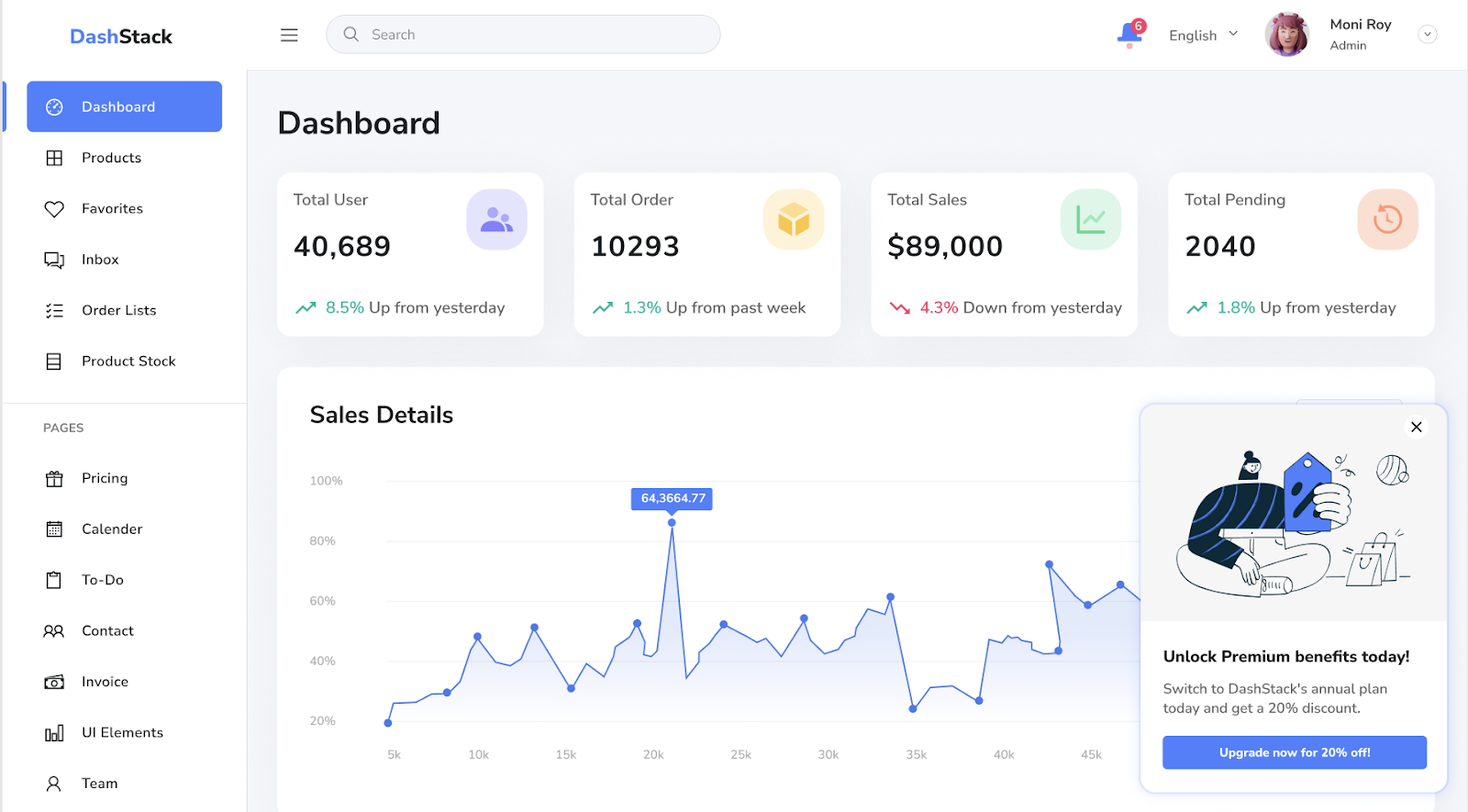Click the notification bell icon
Image resolution: width=1468 pixels, height=812 pixels.
[1129, 35]
